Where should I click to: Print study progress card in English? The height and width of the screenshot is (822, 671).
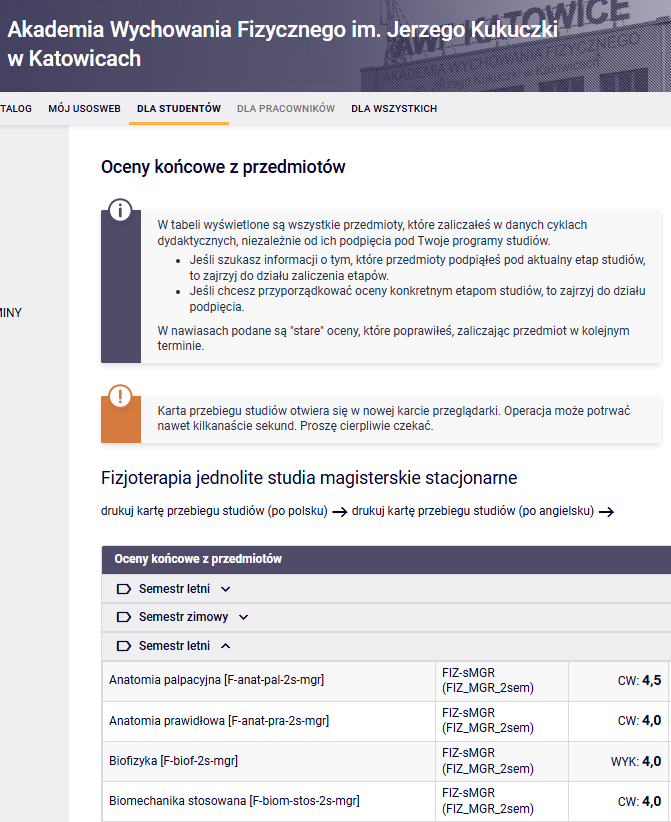pos(473,511)
